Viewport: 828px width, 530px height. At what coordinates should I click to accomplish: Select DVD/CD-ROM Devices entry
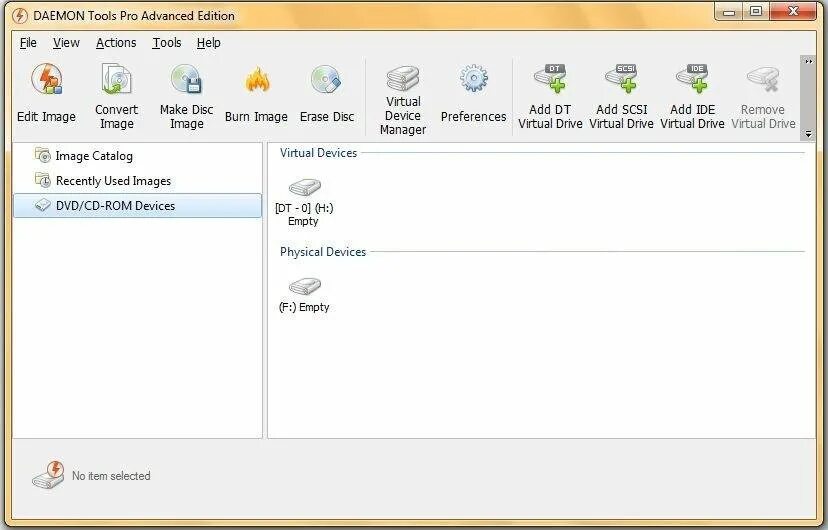pyautogui.click(x=137, y=205)
